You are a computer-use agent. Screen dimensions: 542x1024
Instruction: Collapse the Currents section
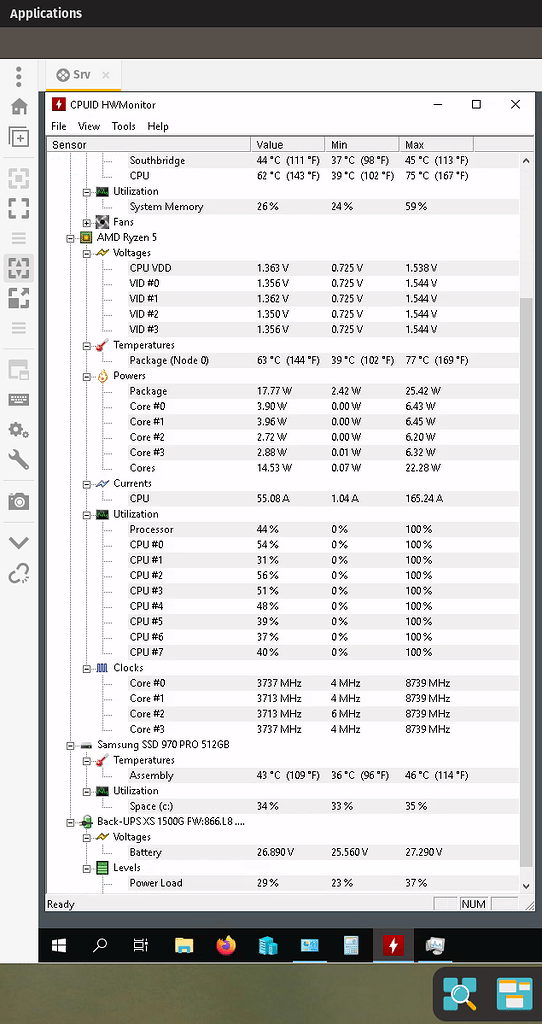pyautogui.click(x=87, y=484)
